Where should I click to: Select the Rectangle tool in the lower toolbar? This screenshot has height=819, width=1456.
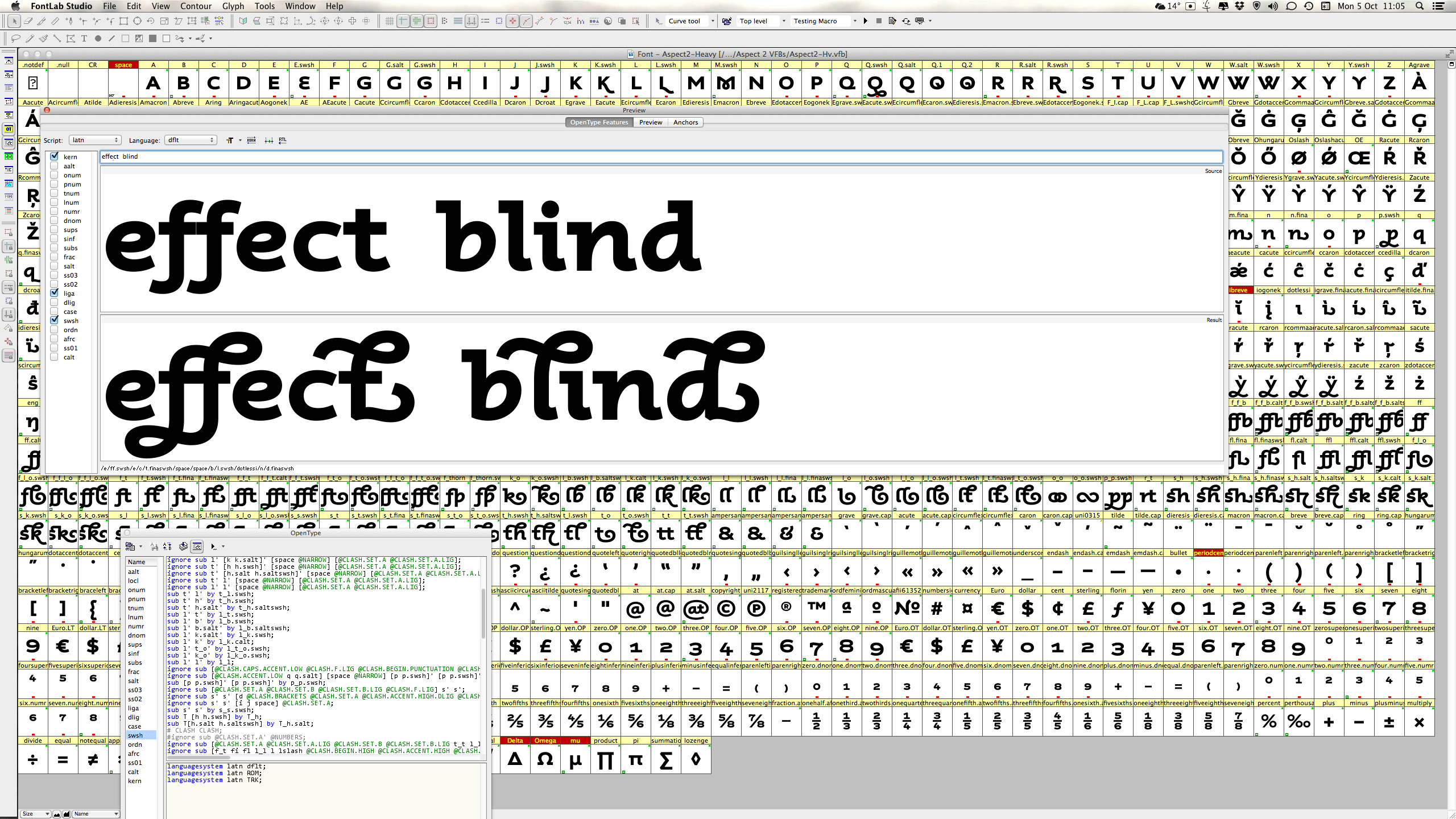tap(125, 38)
